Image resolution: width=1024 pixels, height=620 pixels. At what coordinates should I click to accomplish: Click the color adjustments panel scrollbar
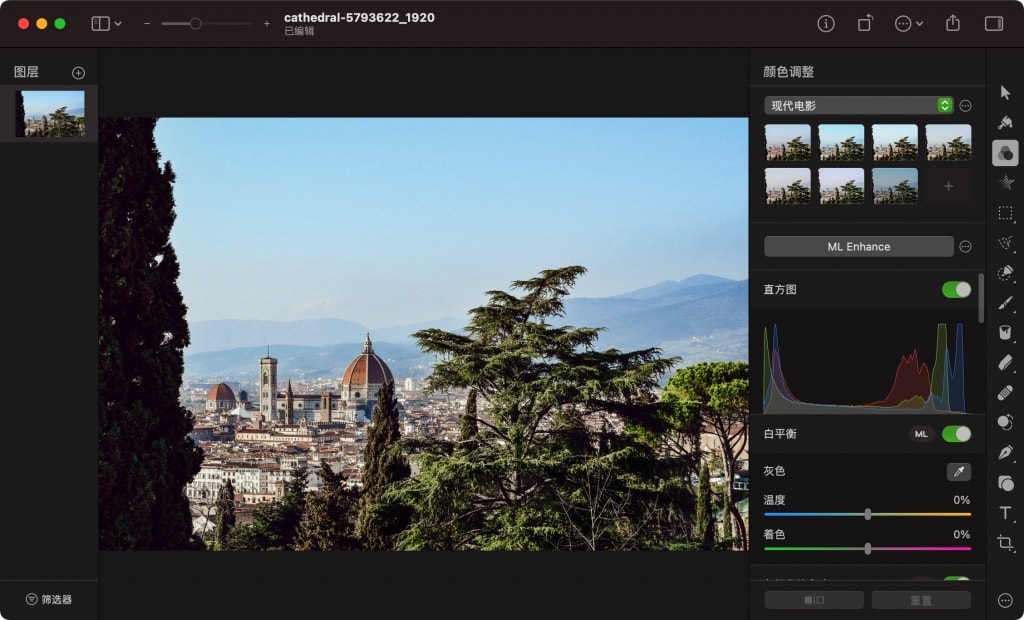click(980, 298)
